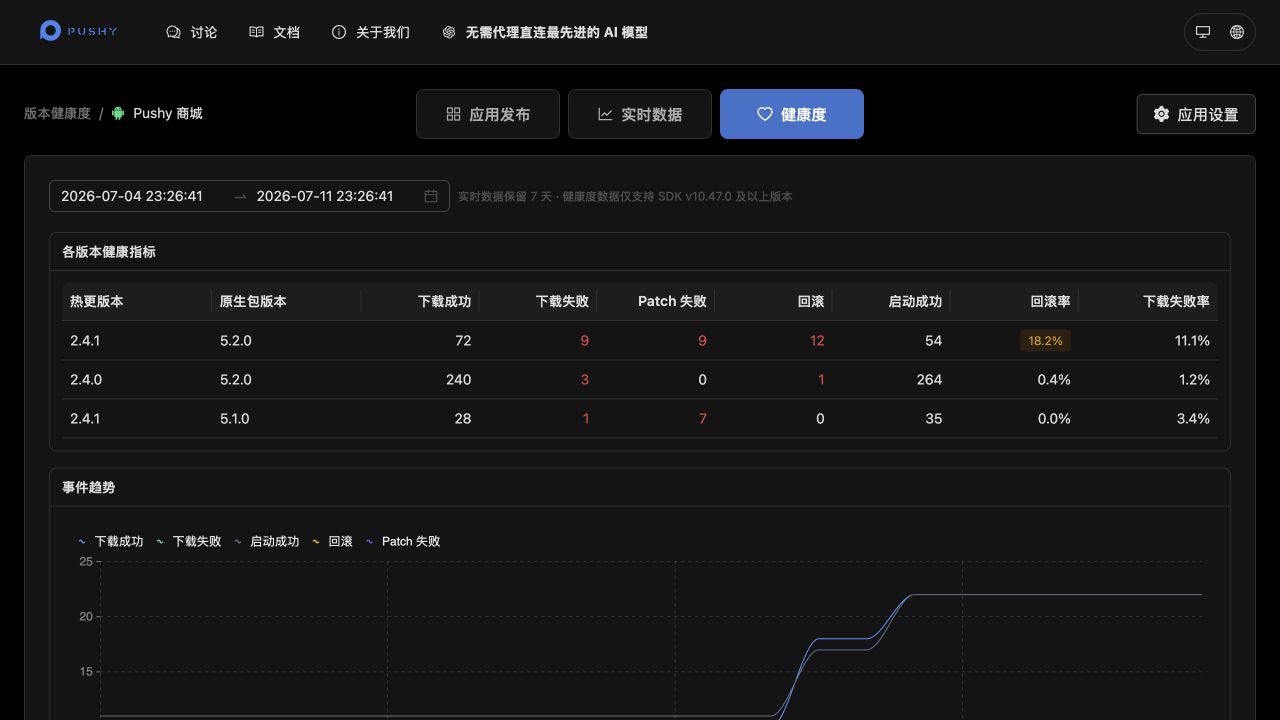Click the Android icon beside Pushy 商城
Screen dimensions: 1280x720
click(x=118, y=113)
